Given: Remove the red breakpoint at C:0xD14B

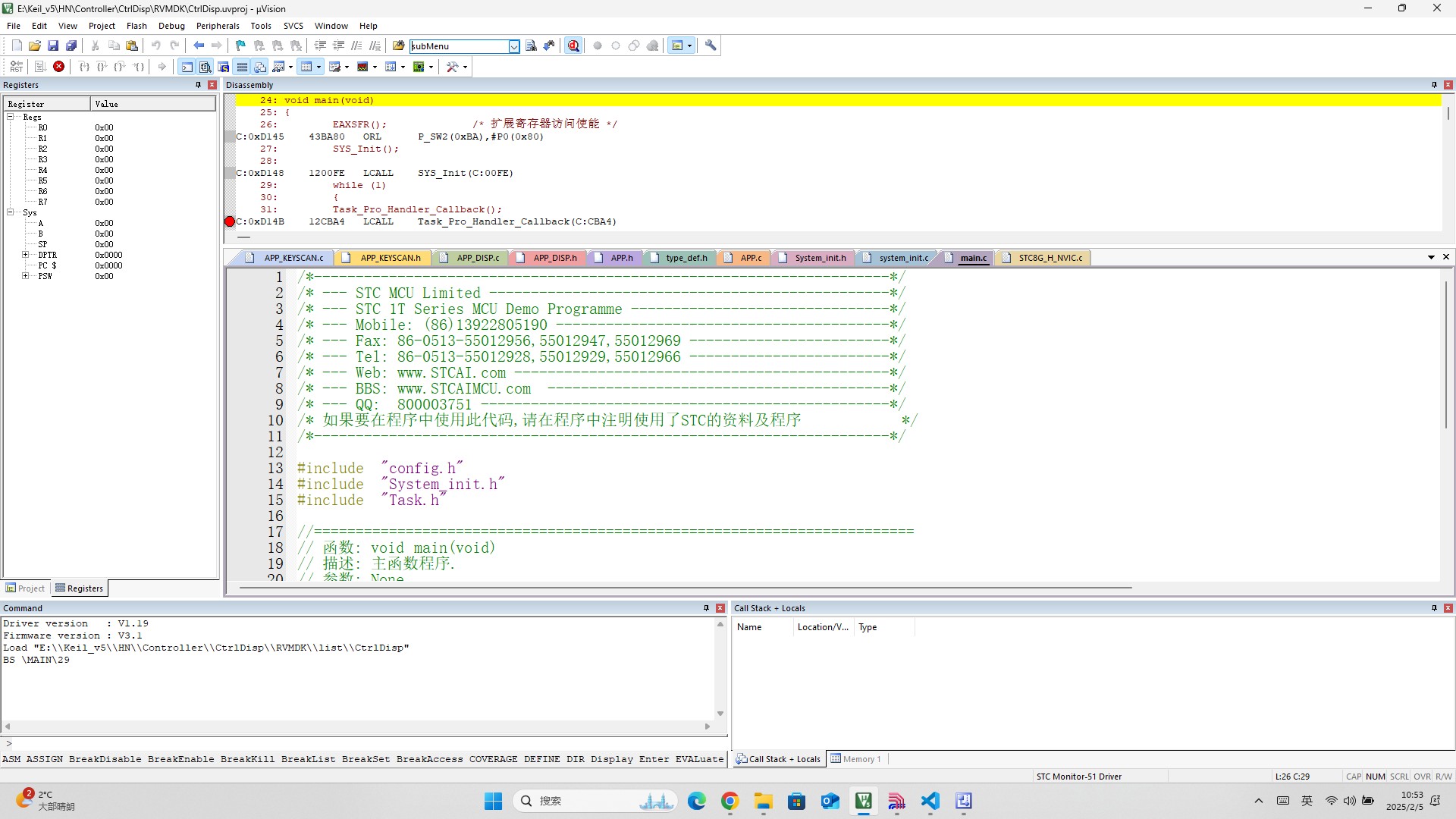Looking at the screenshot, I should pos(230,221).
